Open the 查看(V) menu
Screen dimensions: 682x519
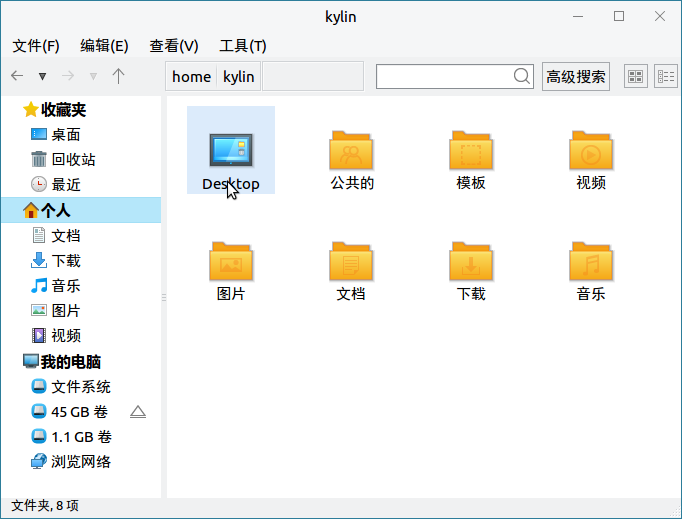tap(174, 46)
